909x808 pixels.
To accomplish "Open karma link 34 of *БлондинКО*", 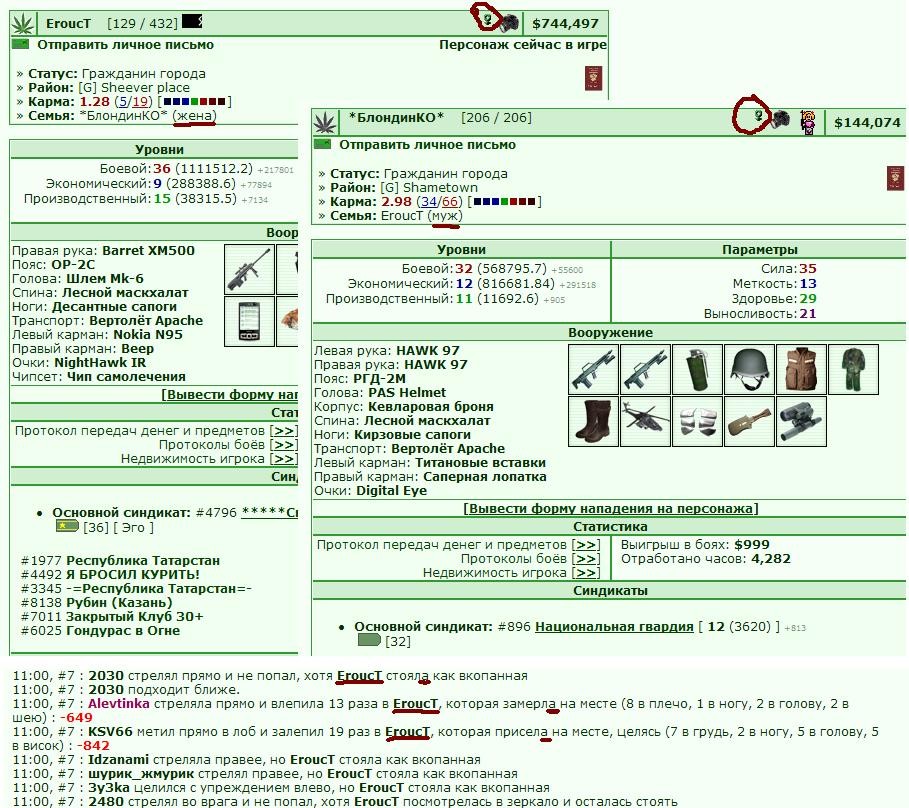I will tap(429, 202).
